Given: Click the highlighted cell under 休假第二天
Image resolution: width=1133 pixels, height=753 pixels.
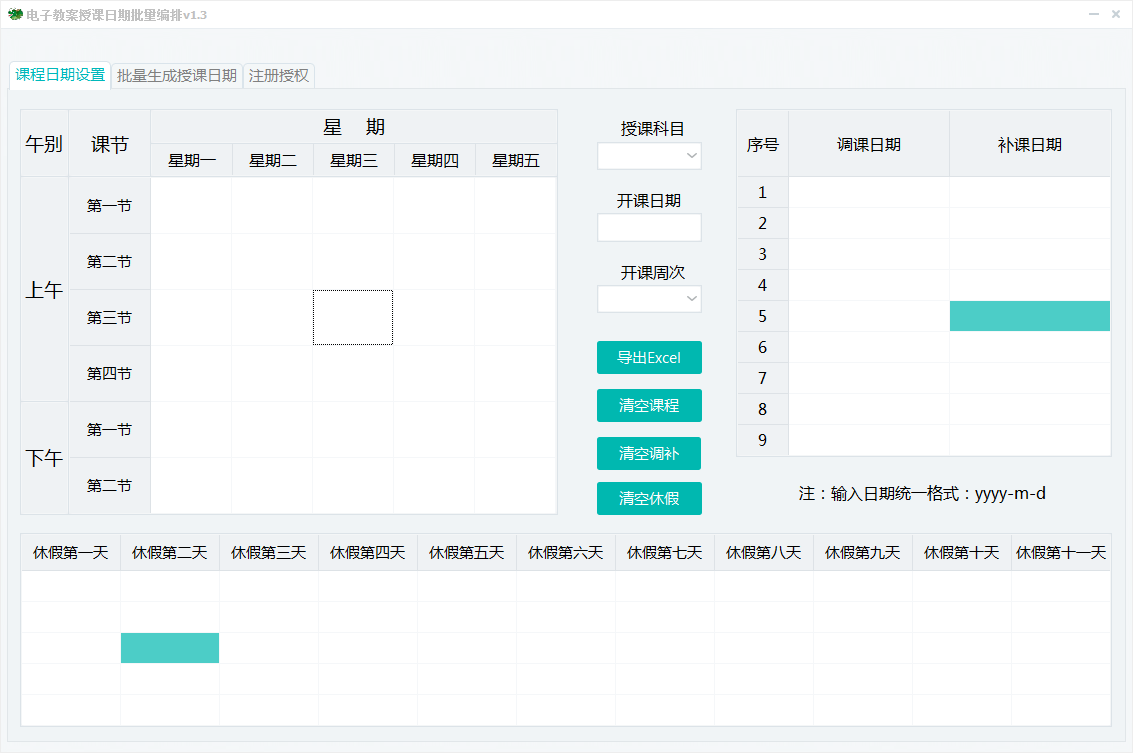Looking at the screenshot, I should [x=169, y=648].
